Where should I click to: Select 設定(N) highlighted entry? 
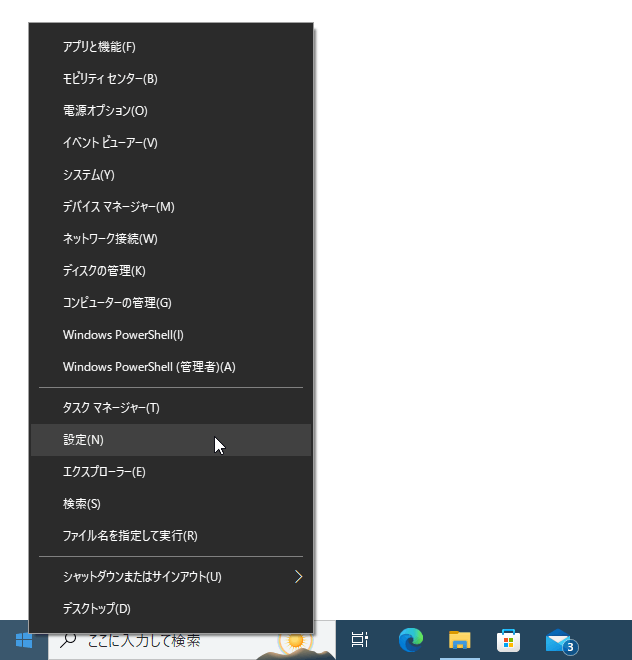tap(171, 439)
